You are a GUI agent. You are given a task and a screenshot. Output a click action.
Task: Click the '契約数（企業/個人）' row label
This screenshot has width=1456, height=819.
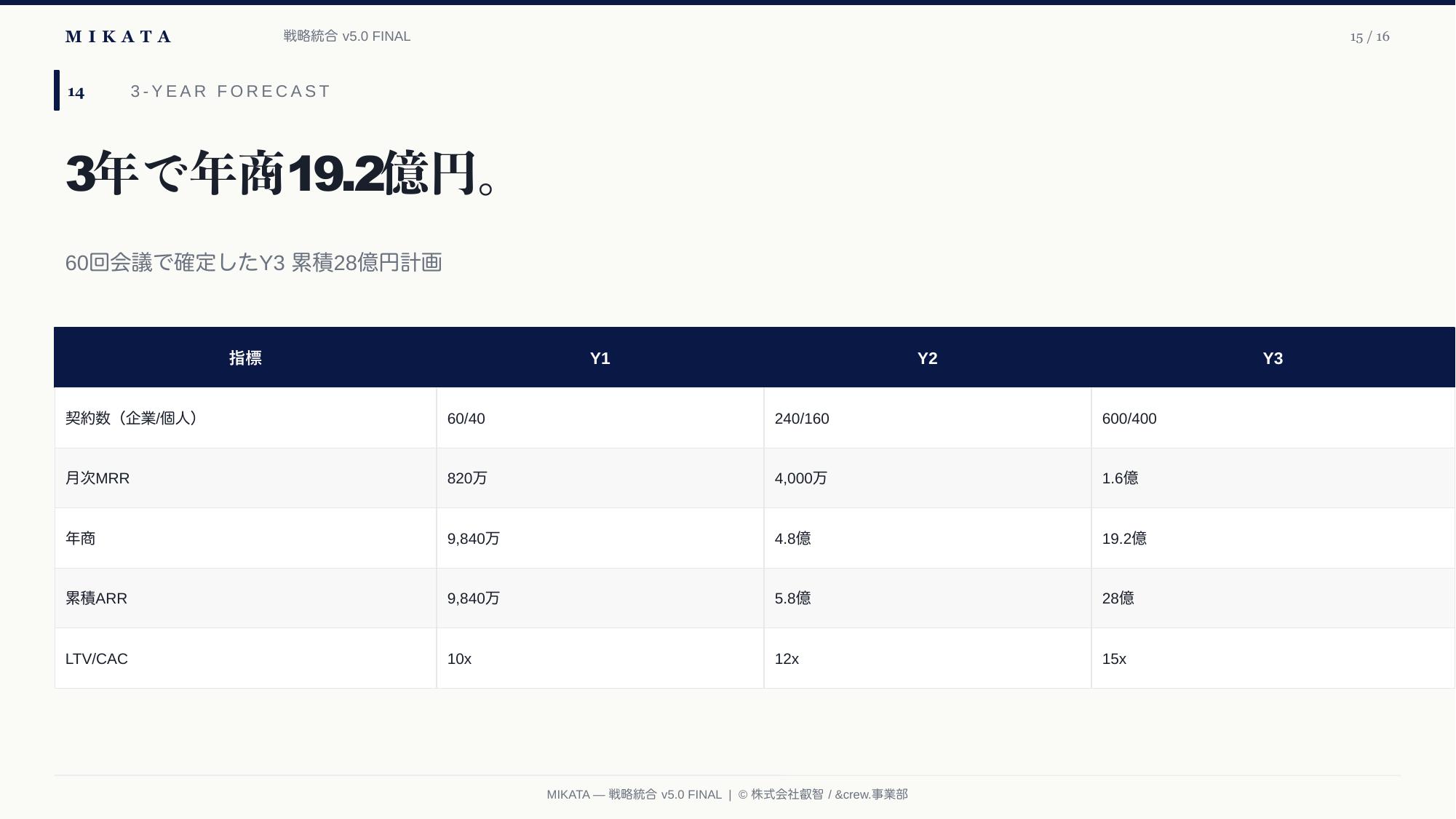click(x=245, y=418)
